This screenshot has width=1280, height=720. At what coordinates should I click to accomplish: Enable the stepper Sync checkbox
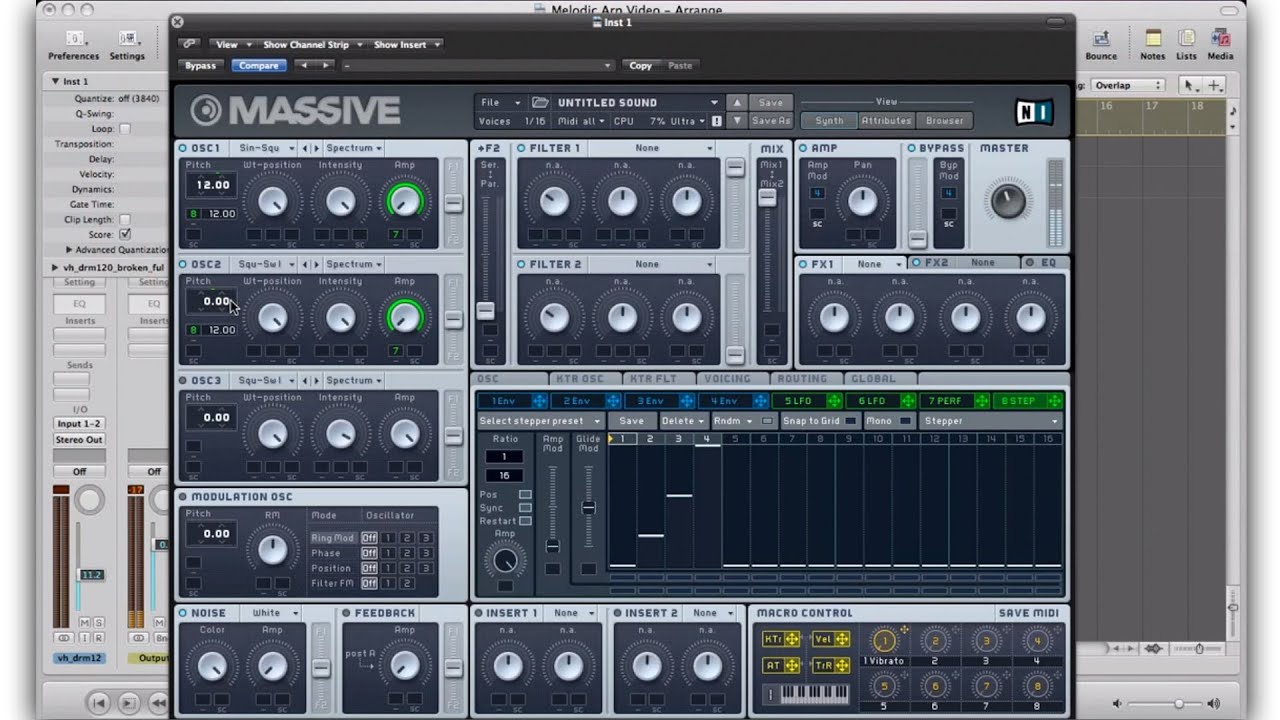tap(525, 508)
